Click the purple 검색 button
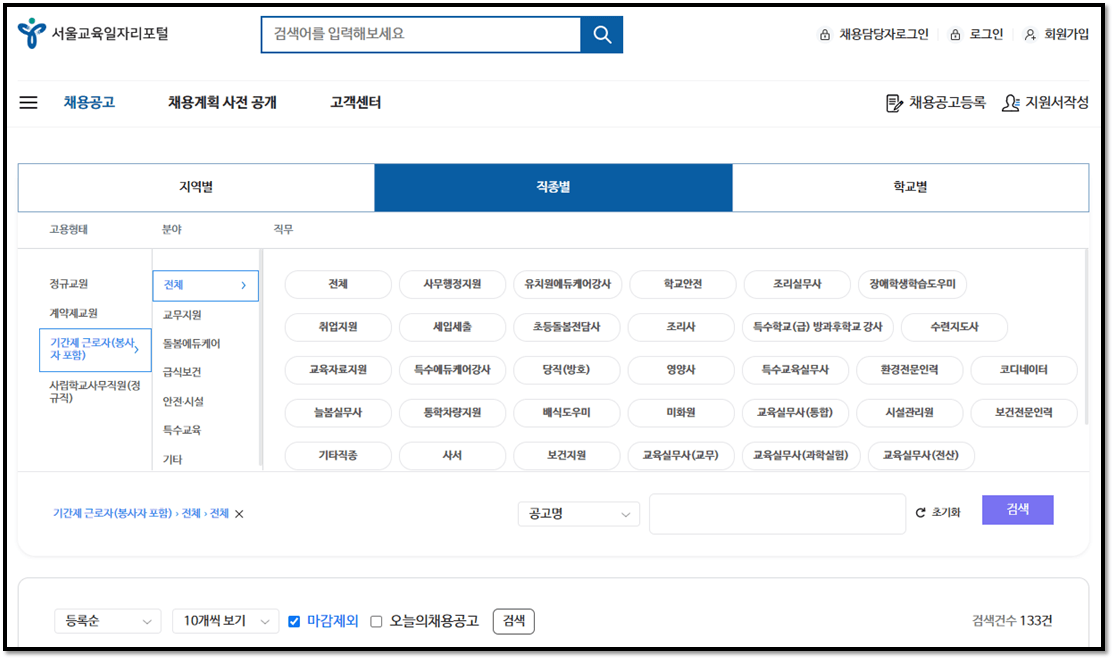The height and width of the screenshot is (660, 1114). 1017,510
